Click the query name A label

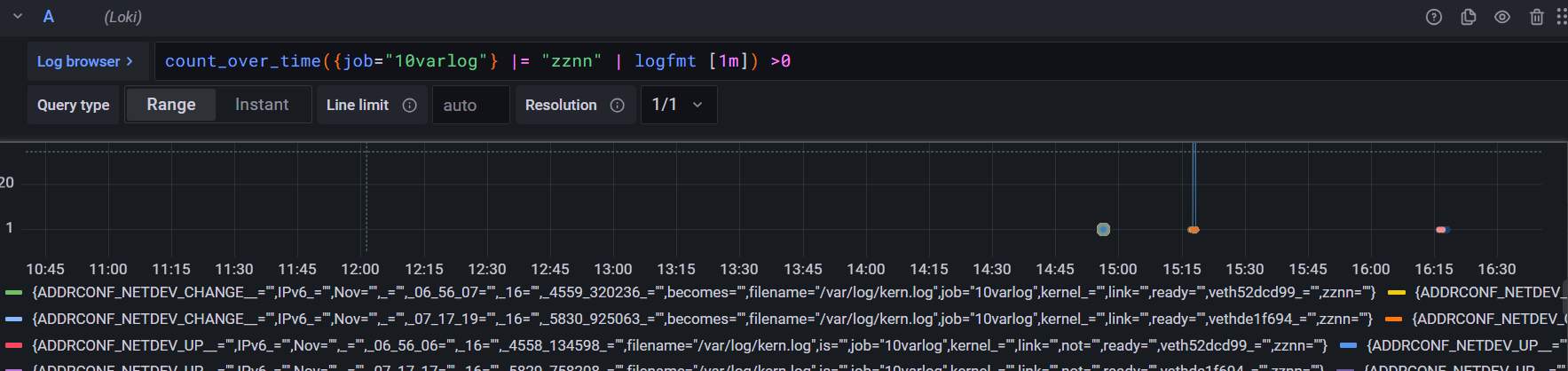pyautogui.click(x=48, y=17)
